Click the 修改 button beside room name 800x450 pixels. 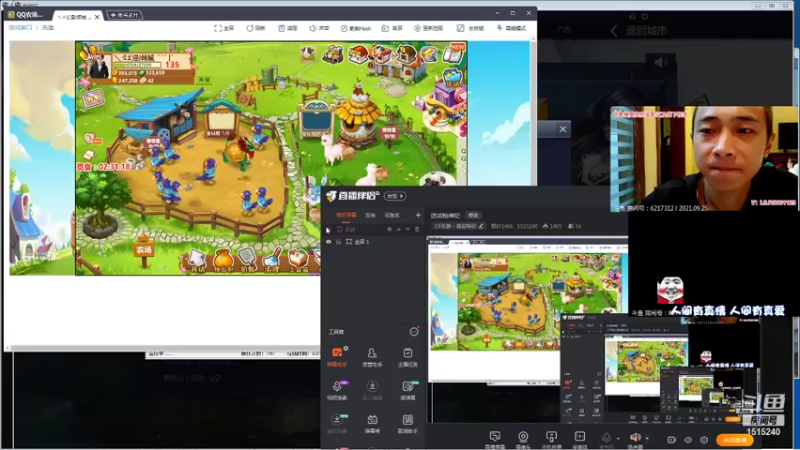point(473,215)
